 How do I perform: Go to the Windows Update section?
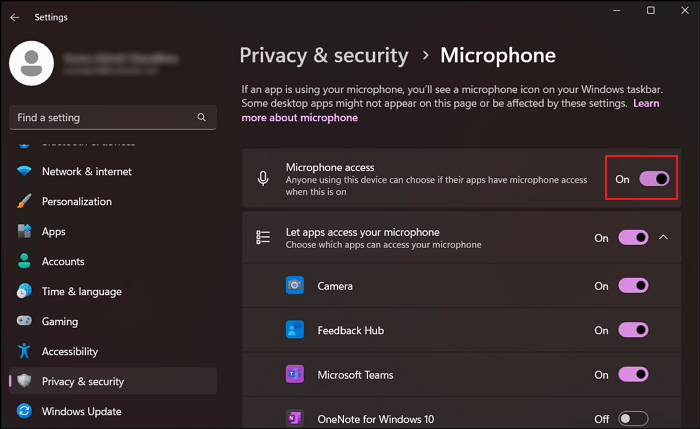[x=81, y=411]
